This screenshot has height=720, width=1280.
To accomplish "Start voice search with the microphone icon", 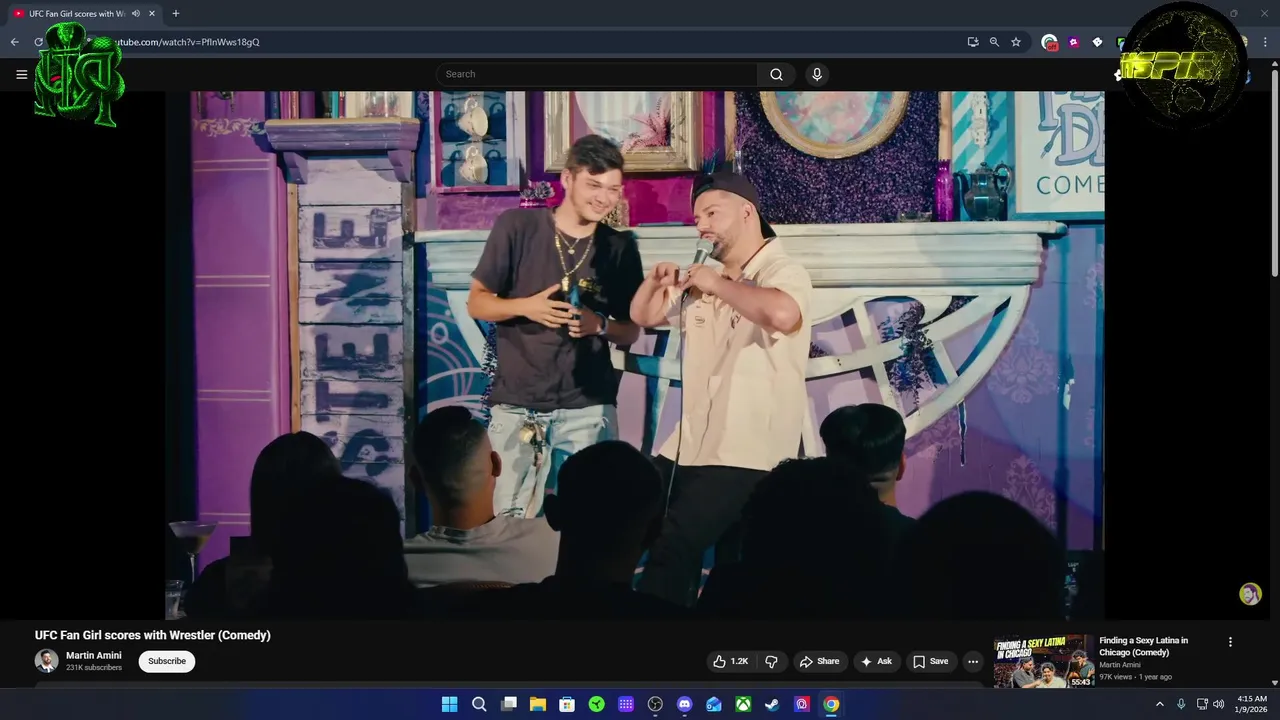I will point(817,74).
